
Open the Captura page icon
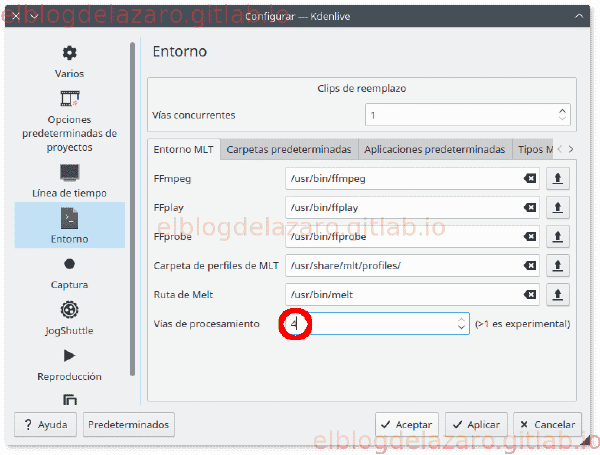tap(69, 264)
